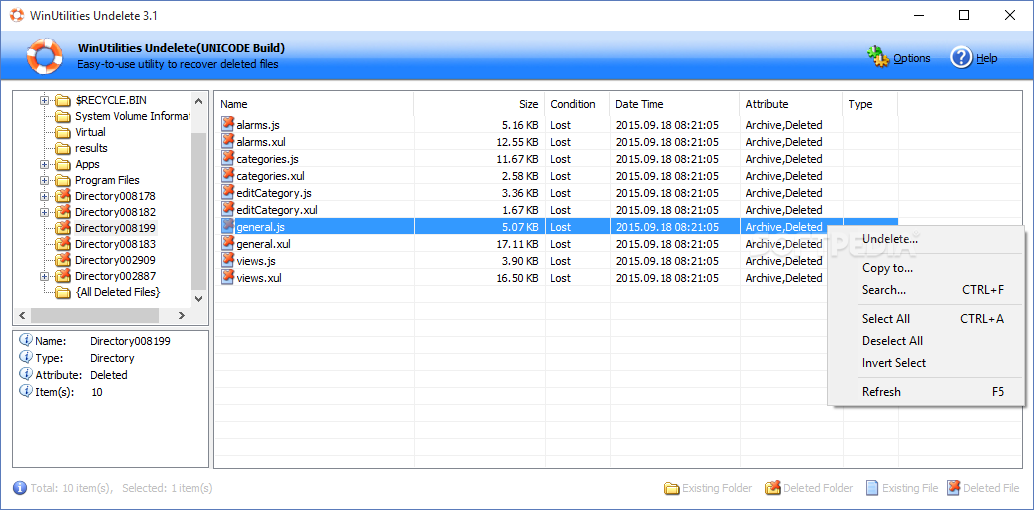The width and height of the screenshot is (1034, 510).
Task: Expand the Program Files tree node
Action: (44, 180)
